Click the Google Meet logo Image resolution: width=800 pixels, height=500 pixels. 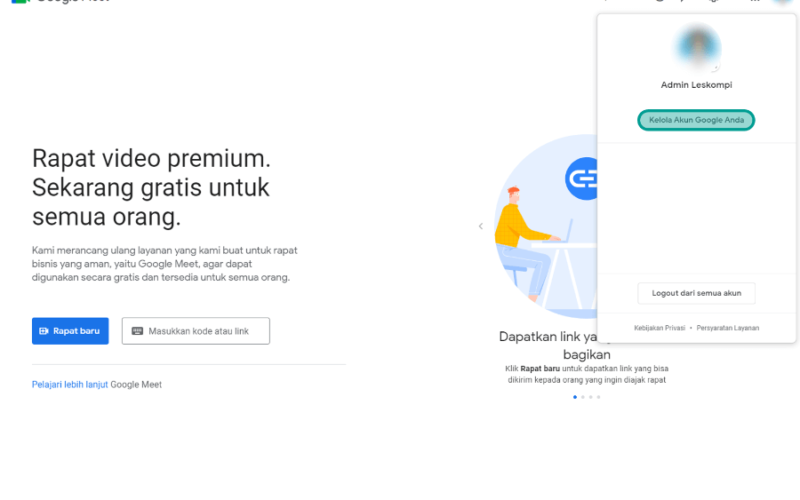coord(20,2)
